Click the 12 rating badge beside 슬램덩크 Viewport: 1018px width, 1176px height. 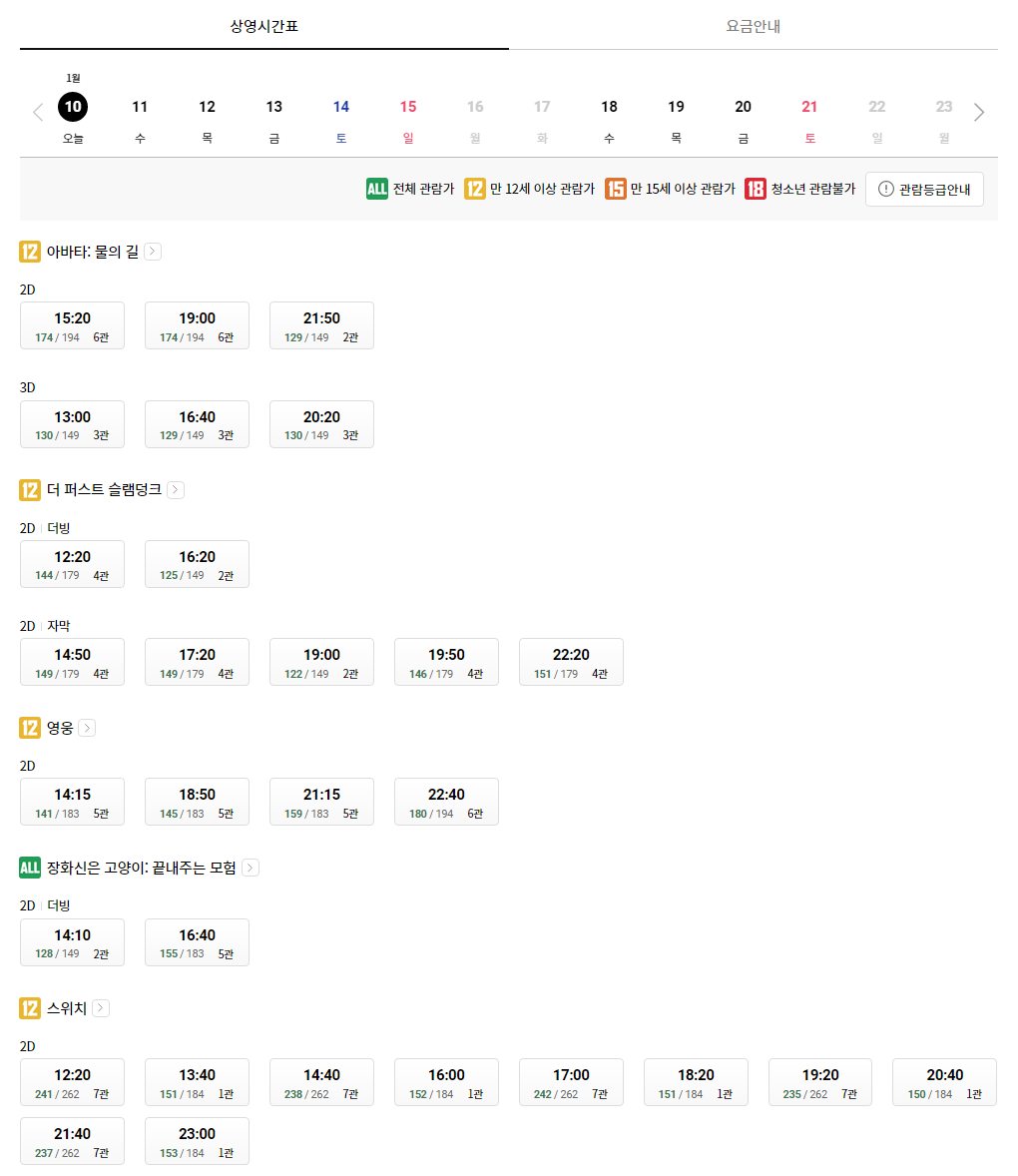coord(30,490)
